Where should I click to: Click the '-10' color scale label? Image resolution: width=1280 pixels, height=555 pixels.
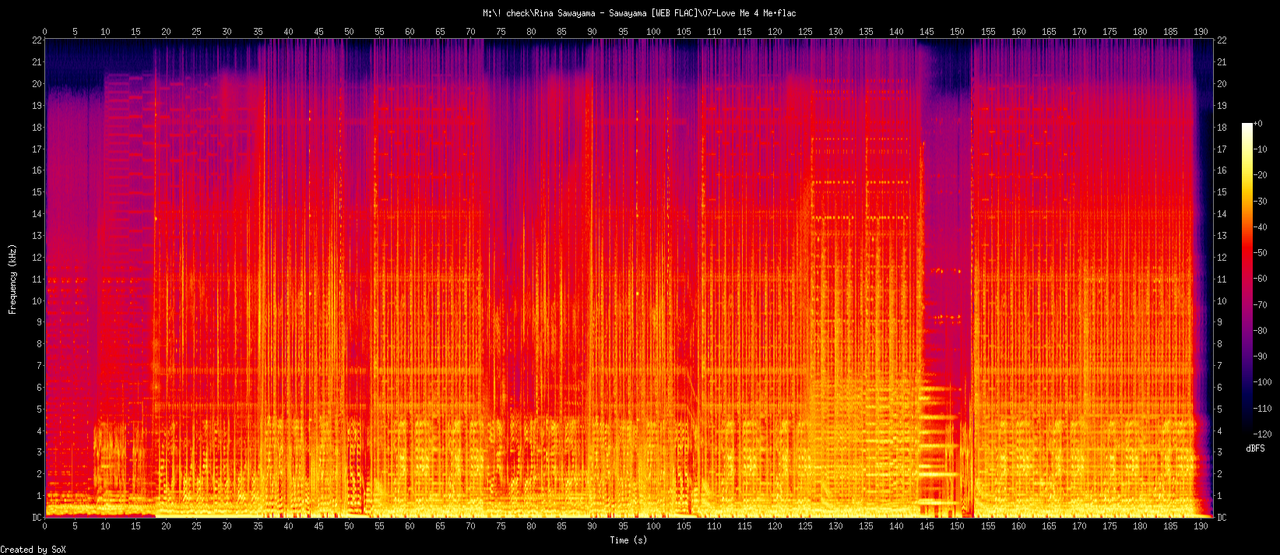point(1262,149)
